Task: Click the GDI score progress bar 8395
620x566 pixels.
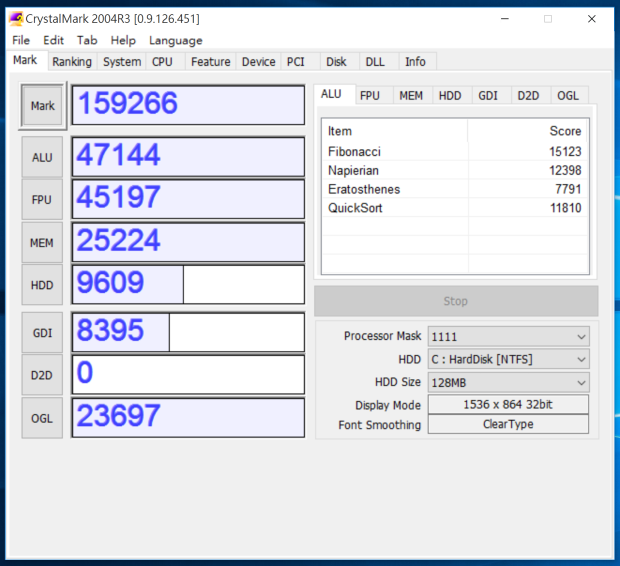Action: click(188, 333)
